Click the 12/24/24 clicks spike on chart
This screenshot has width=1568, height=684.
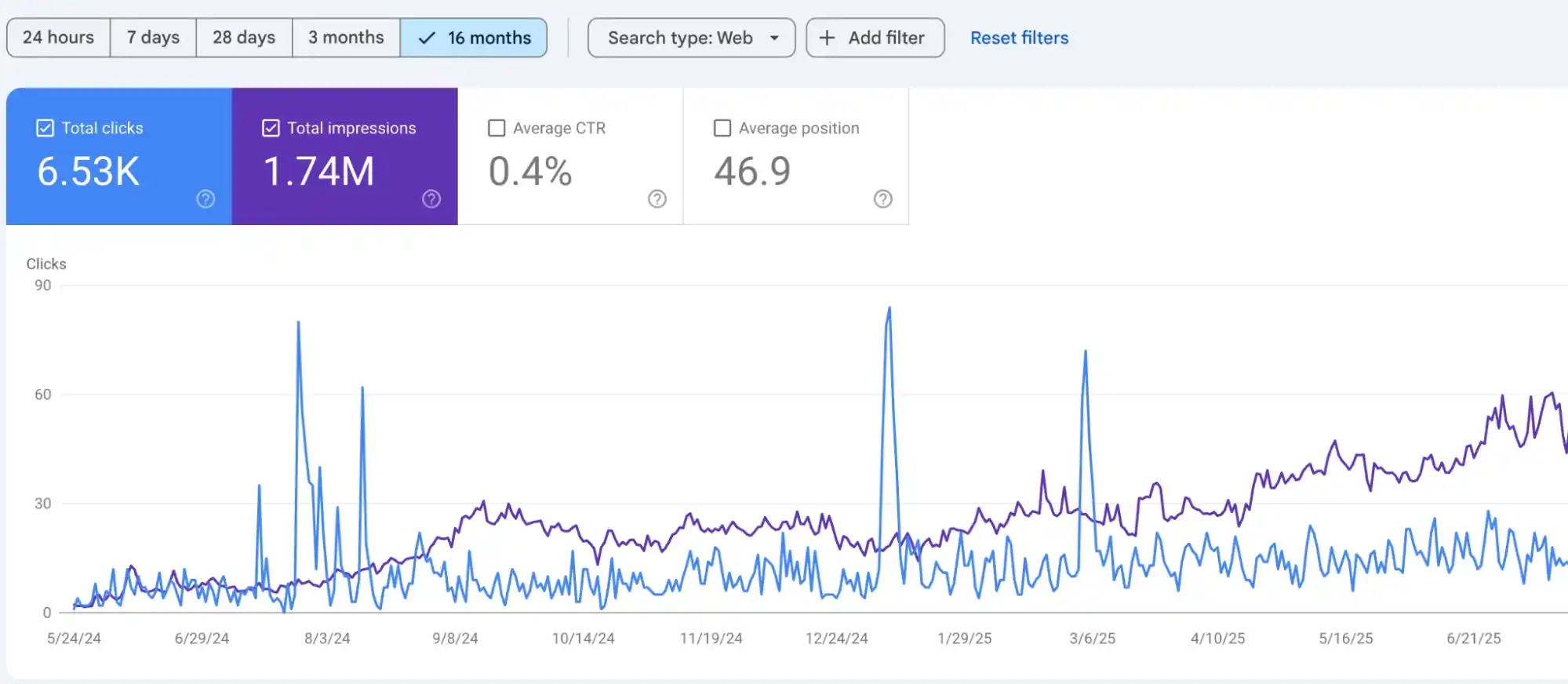pyautogui.click(x=889, y=310)
